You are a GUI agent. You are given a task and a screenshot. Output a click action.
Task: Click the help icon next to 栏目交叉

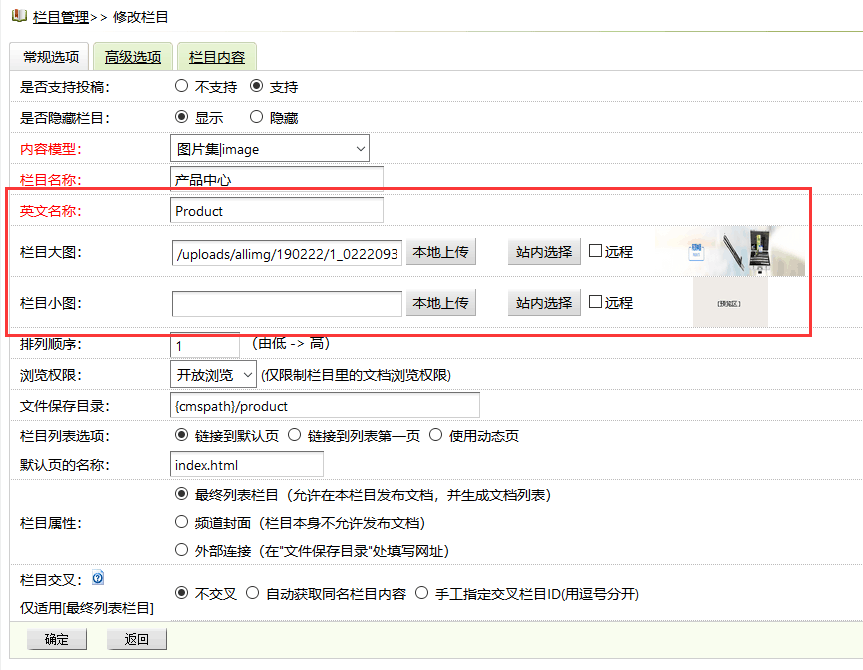pos(98,578)
